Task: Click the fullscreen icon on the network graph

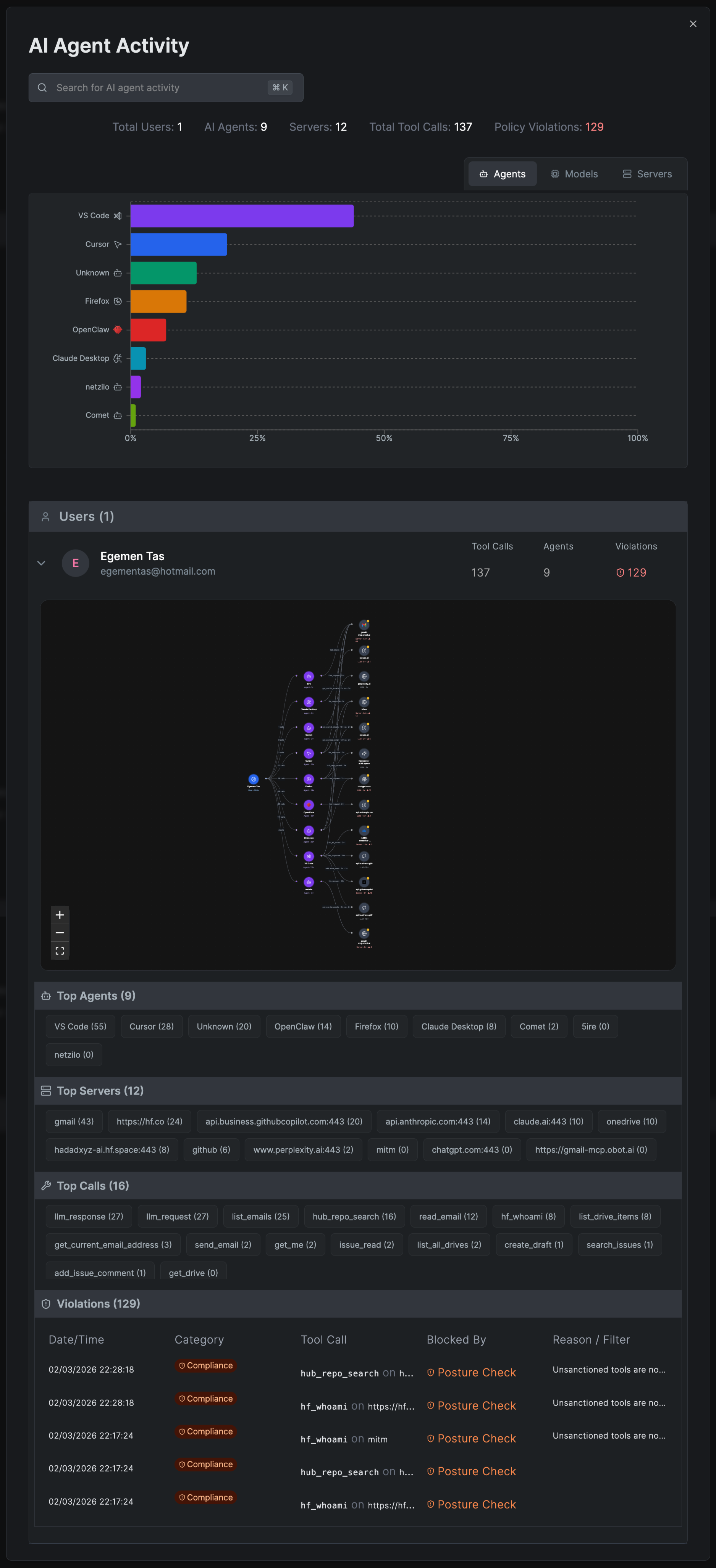Action: coord(60,950)
